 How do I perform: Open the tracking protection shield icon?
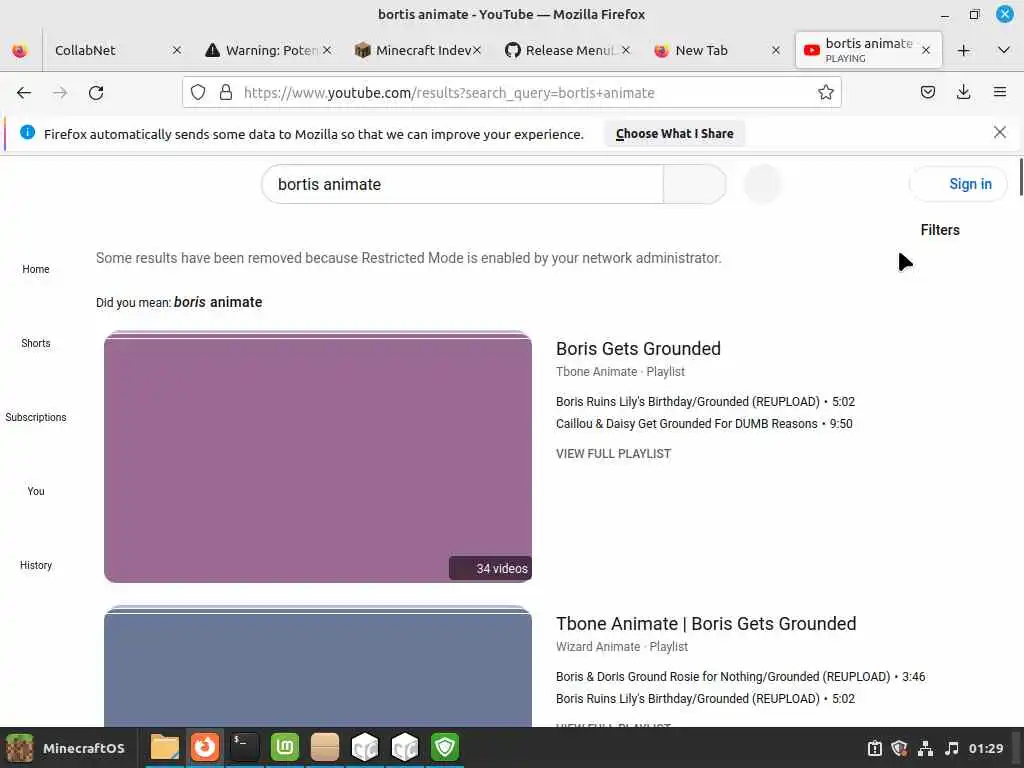pos(198,93)
